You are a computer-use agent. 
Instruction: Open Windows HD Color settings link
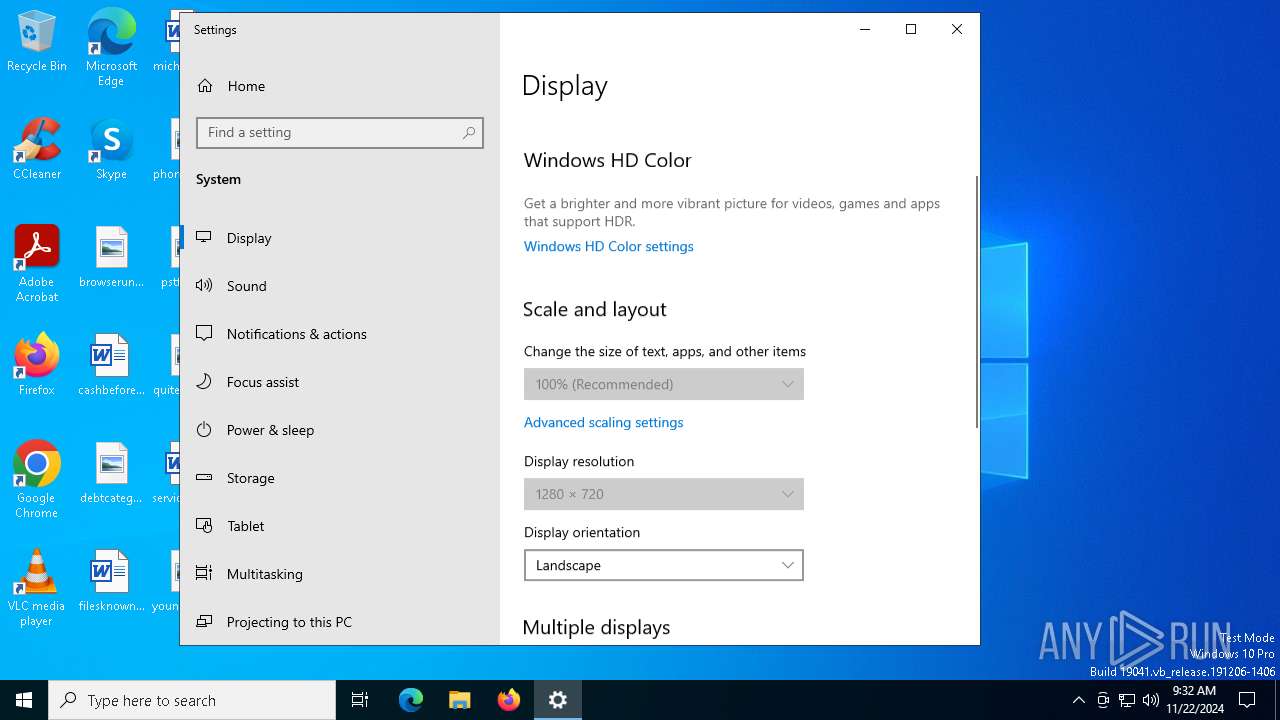point(608,246)
